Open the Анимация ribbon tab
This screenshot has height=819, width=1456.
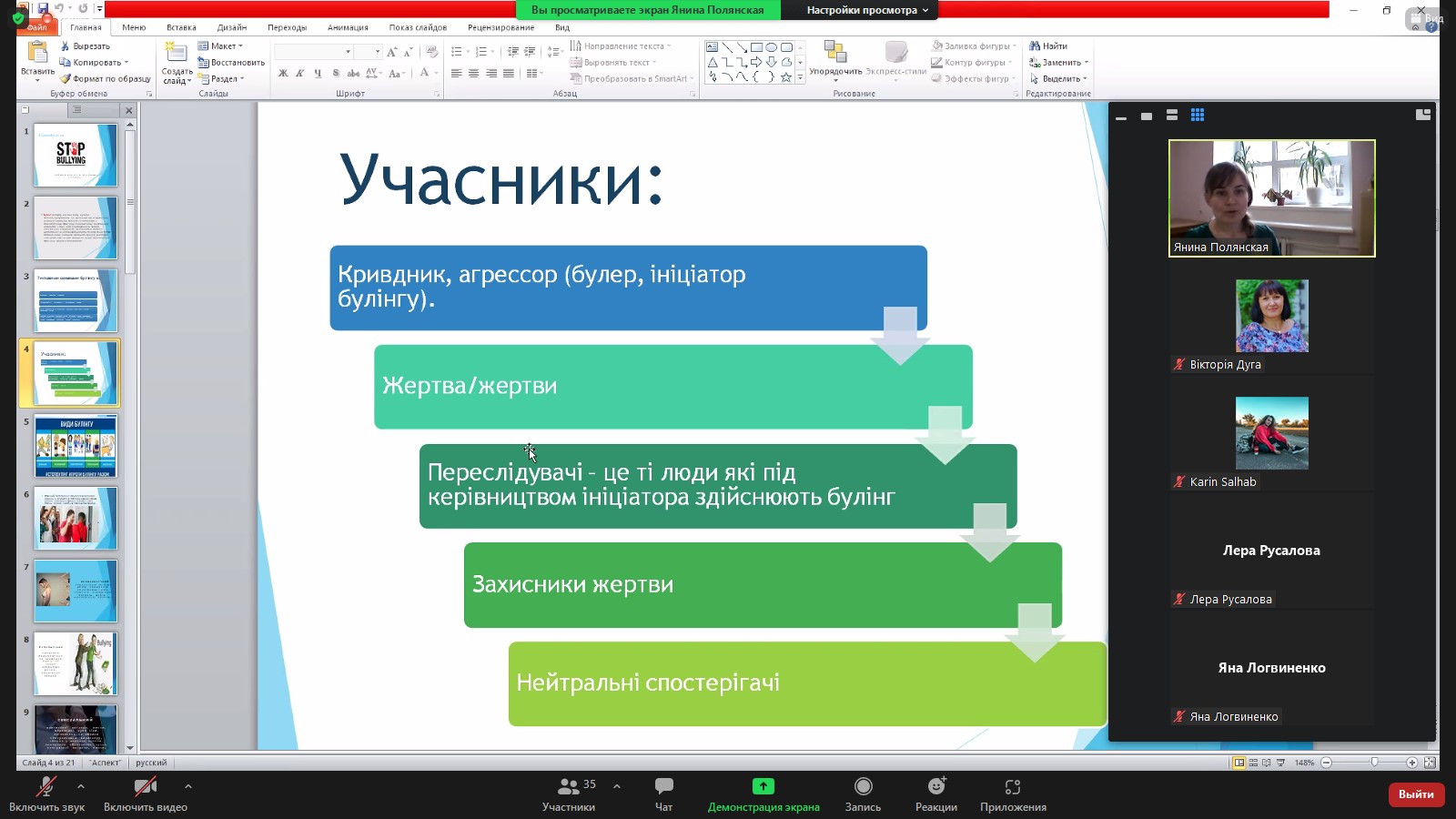click(x=349, y=27)
